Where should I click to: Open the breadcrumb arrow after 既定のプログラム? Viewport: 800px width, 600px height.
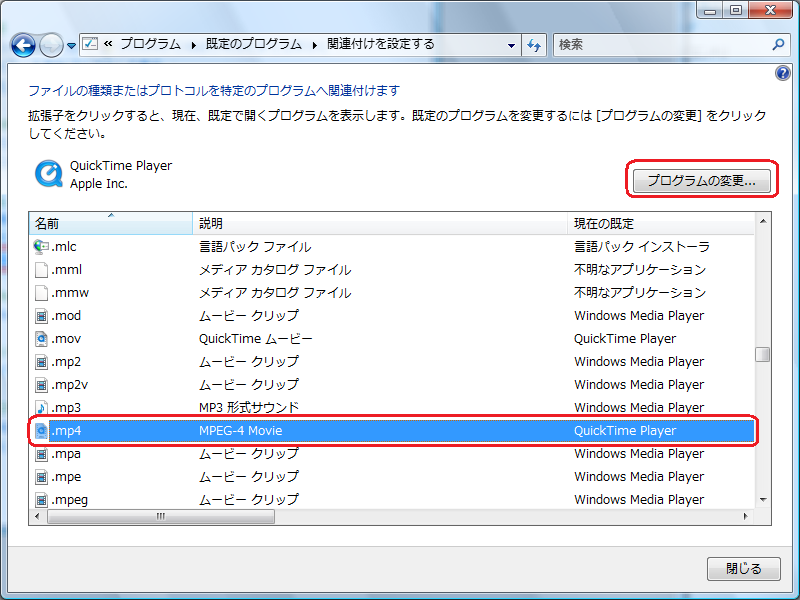(315, 45)
